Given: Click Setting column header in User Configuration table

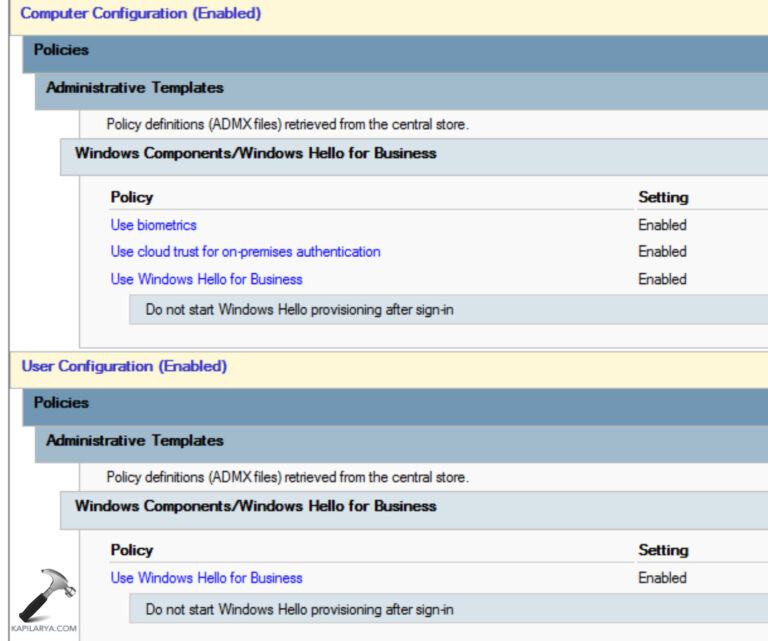Looking at the screenshot, I should (663, 550).
